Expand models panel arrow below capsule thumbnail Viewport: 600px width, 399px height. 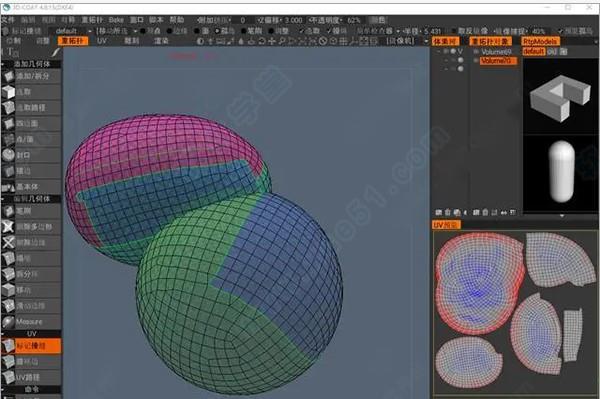pos(562,216)
